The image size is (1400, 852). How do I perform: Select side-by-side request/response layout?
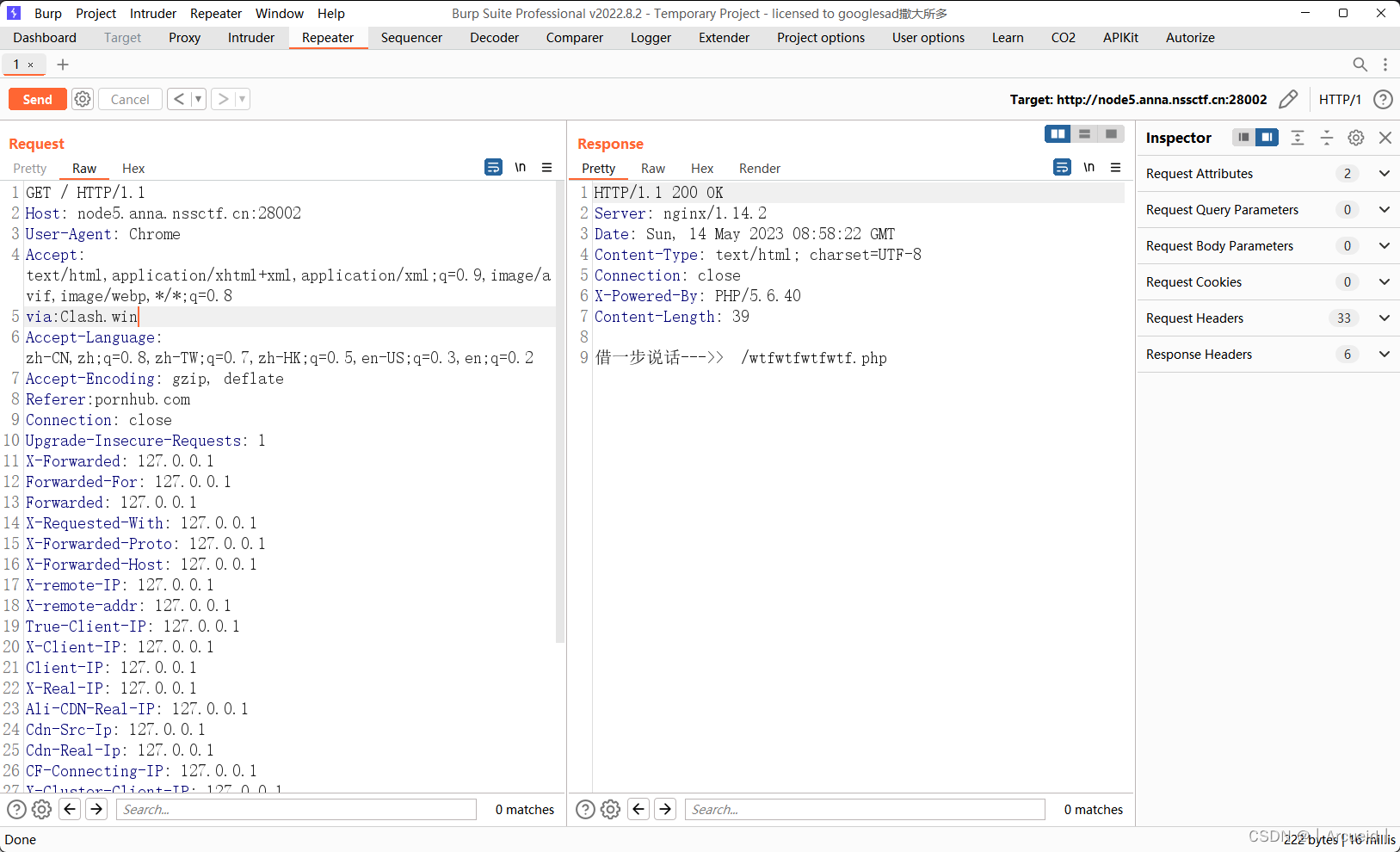tap(1058, 133)
